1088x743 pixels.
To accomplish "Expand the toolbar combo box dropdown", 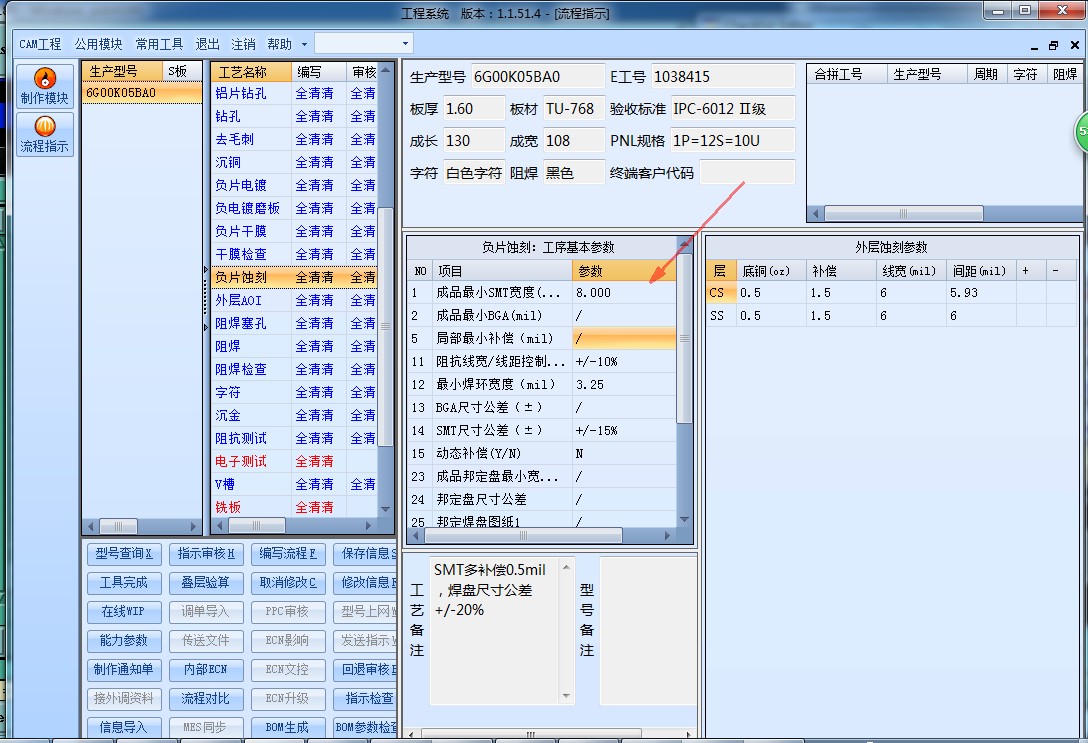I will 405,44.
